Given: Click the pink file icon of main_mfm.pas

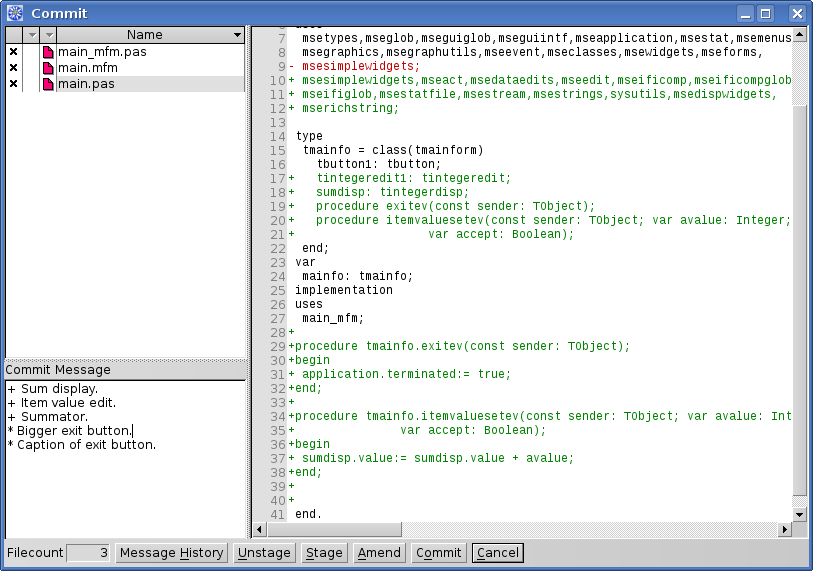Looking at the screenshot, I should 48,52.
